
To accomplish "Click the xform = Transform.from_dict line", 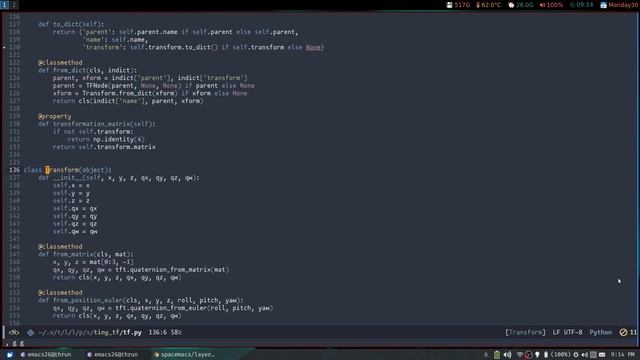I will pyautogui.click(x=150, y=93).
